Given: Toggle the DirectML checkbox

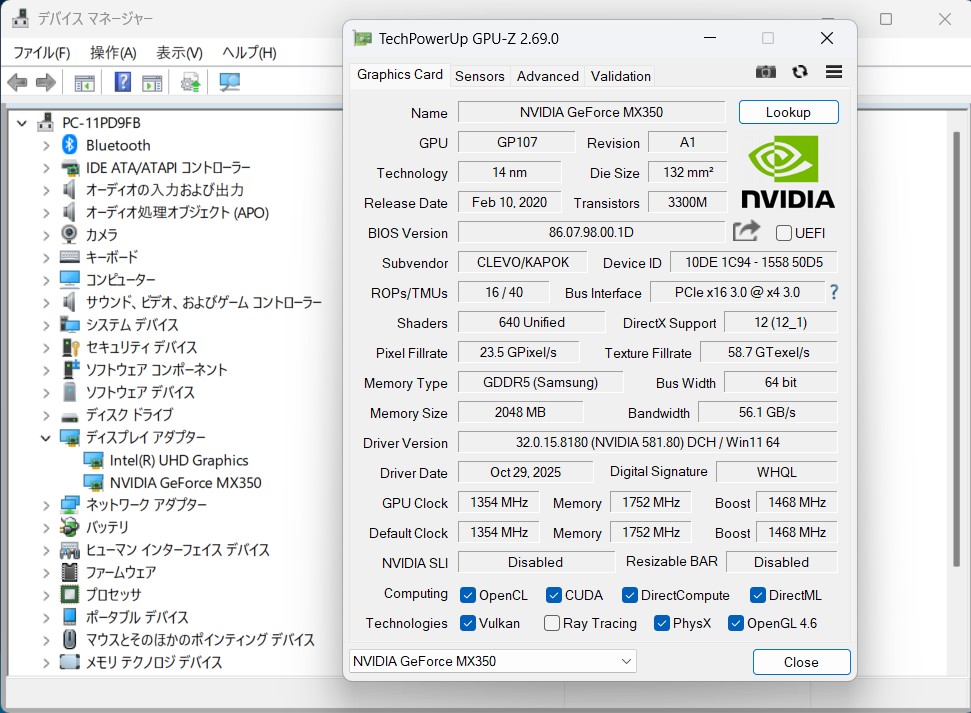Looking at the screenshot, I should click(757, 595).
